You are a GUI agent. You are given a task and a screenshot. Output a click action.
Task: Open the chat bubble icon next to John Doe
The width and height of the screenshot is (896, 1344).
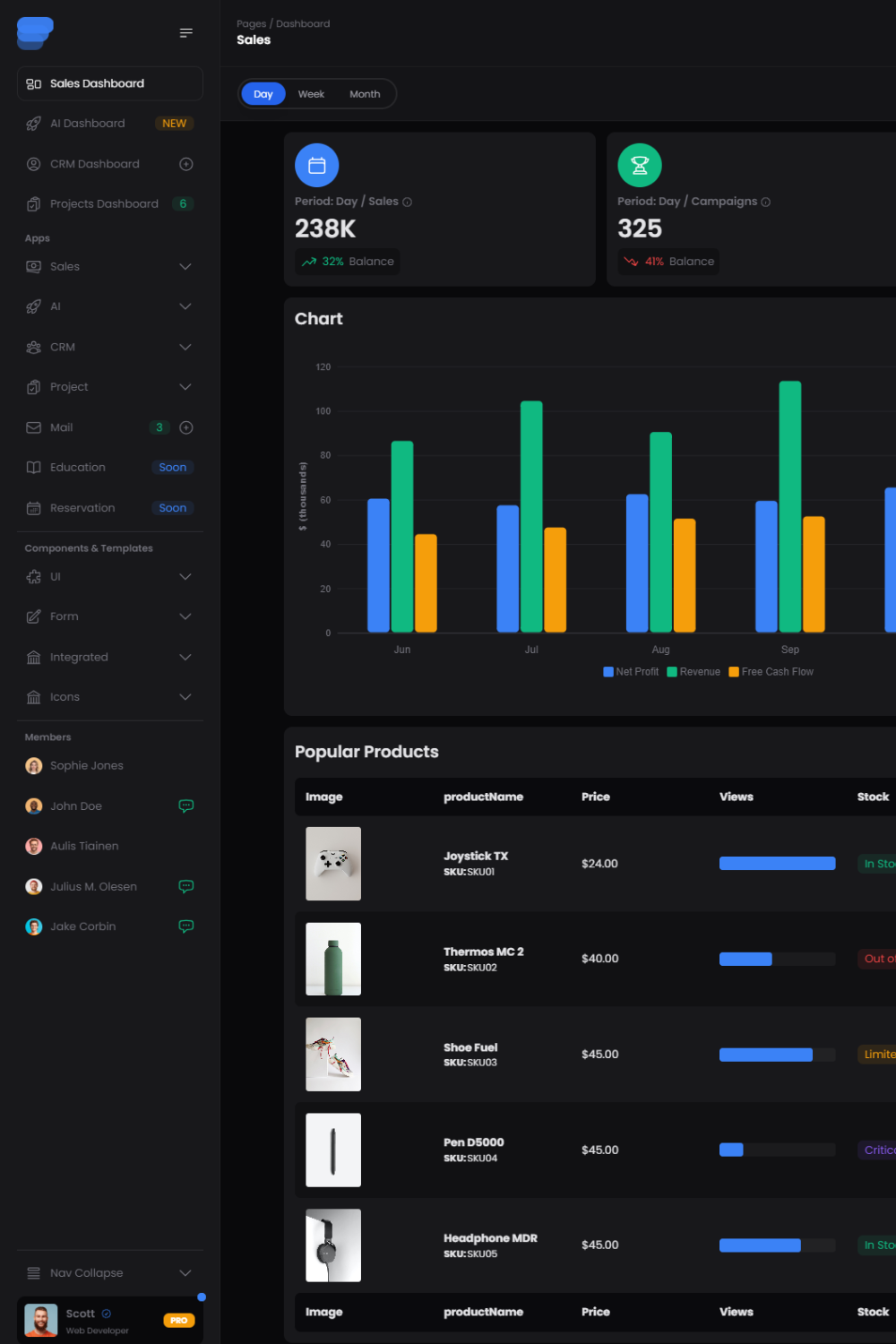click(x=185, y=806)
